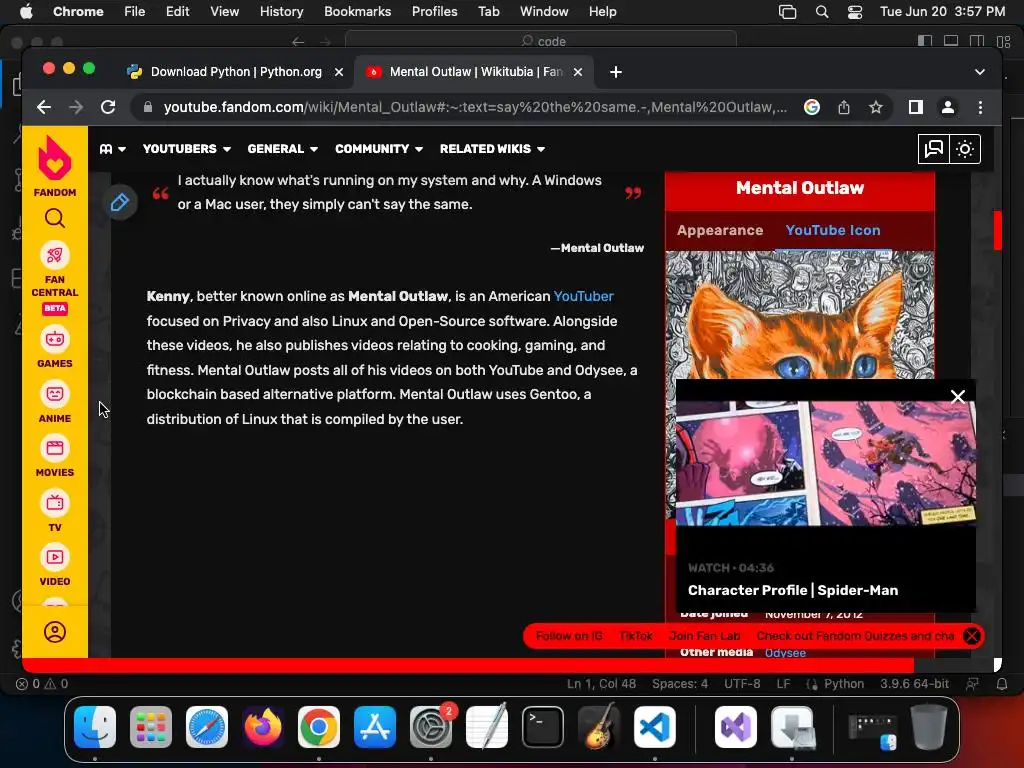Click TikTok link in red banner
This screenshot has height=768, width=1024.
point(635,635)
